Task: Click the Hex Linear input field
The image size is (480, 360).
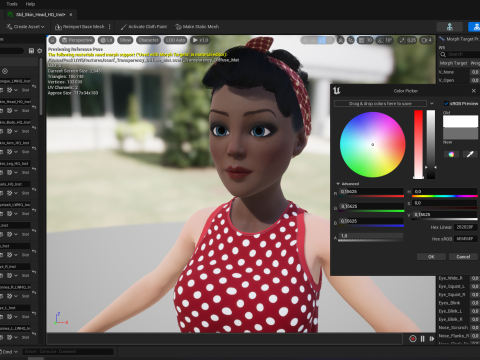Action: (466, 227)
